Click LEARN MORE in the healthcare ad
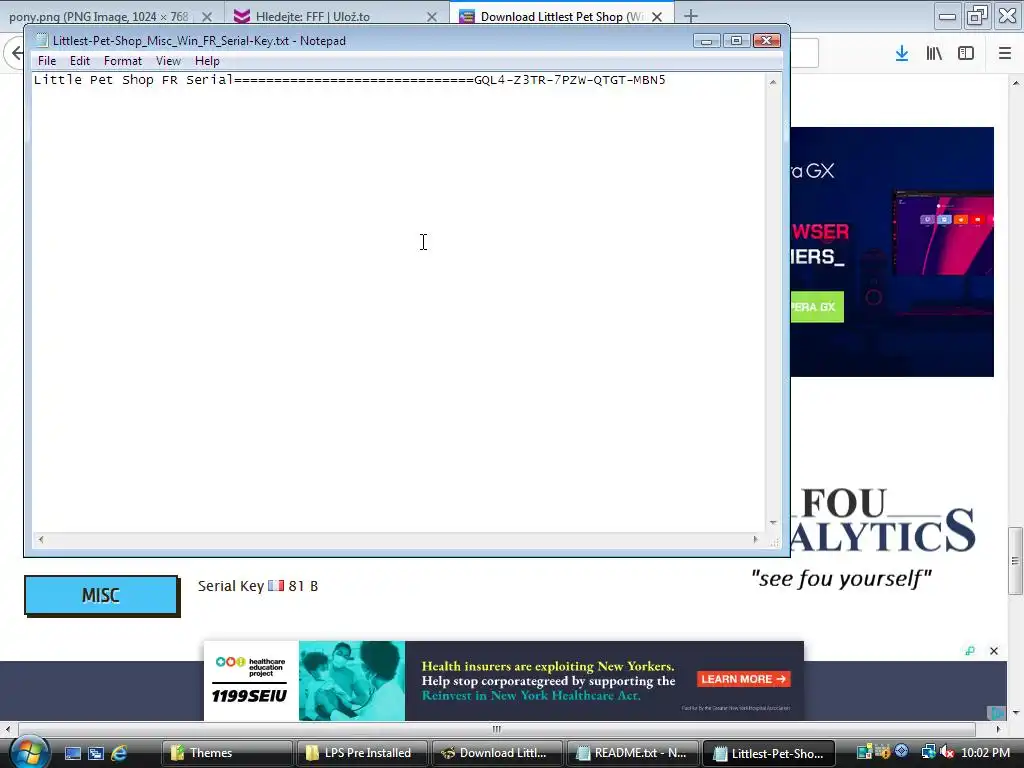Viewport: 1024px width, 768px height. (x=744, y=679)
